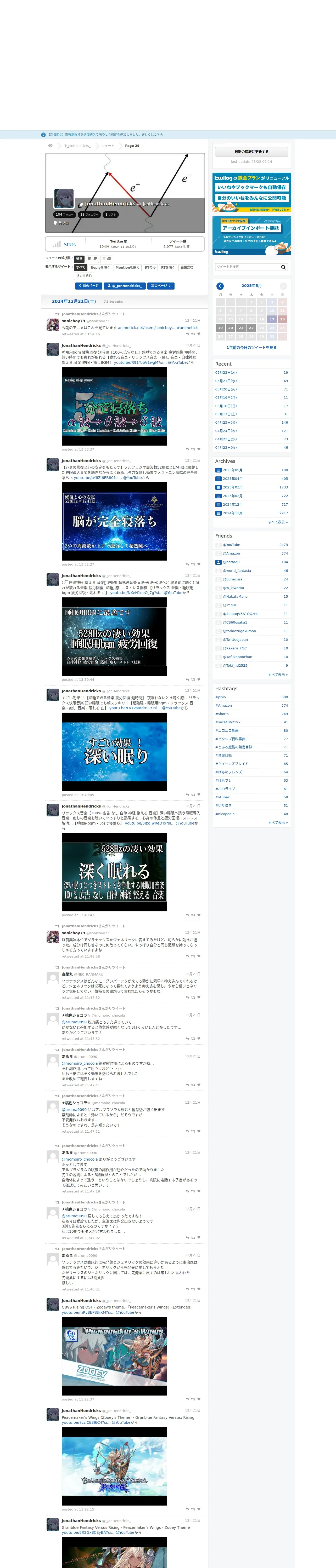Click the 森蘭丸 avatar in retweet
The image size is (336, 1568).
coord(53,978)
